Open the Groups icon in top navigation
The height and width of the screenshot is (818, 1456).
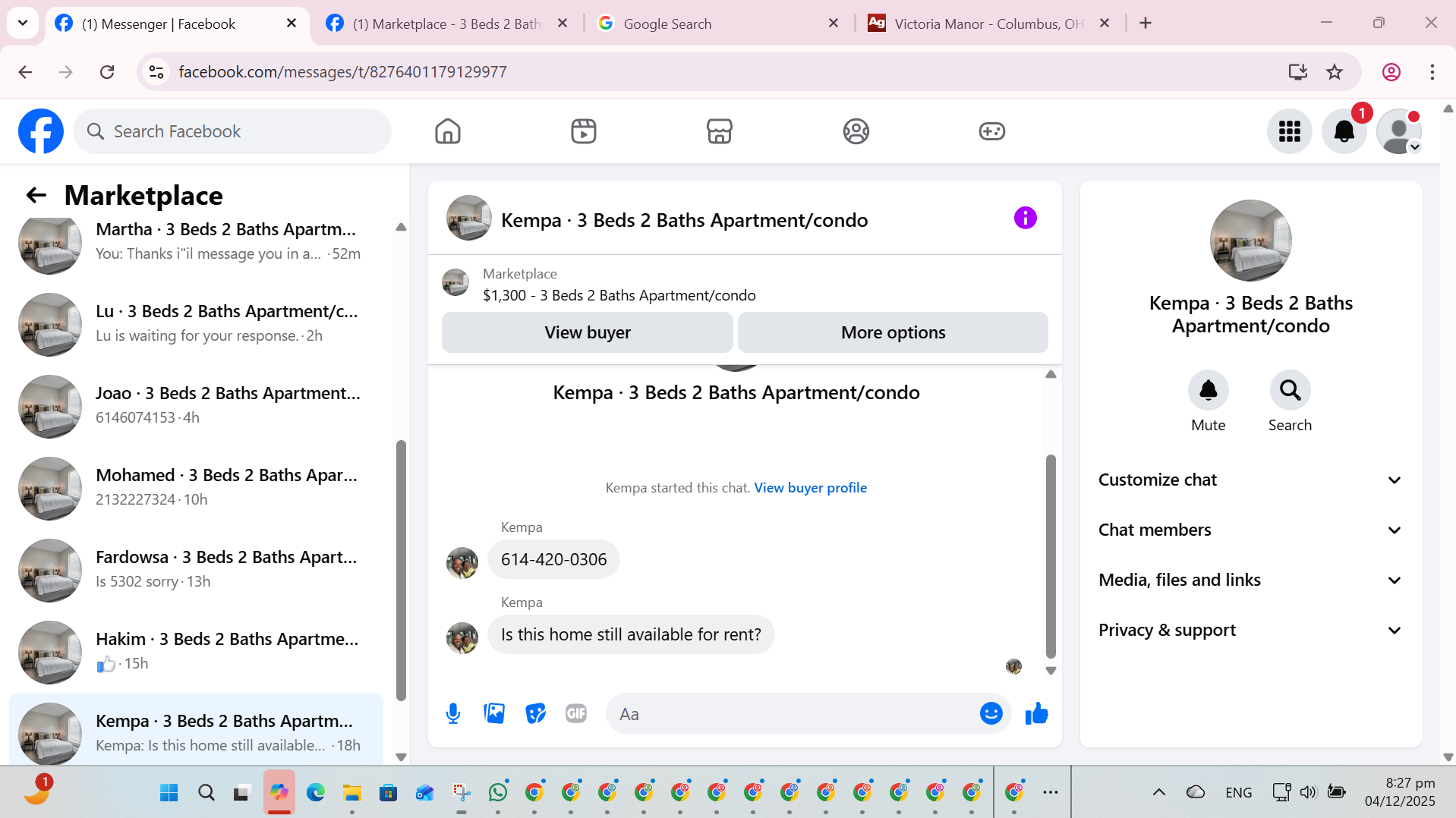tap(856, 131)
